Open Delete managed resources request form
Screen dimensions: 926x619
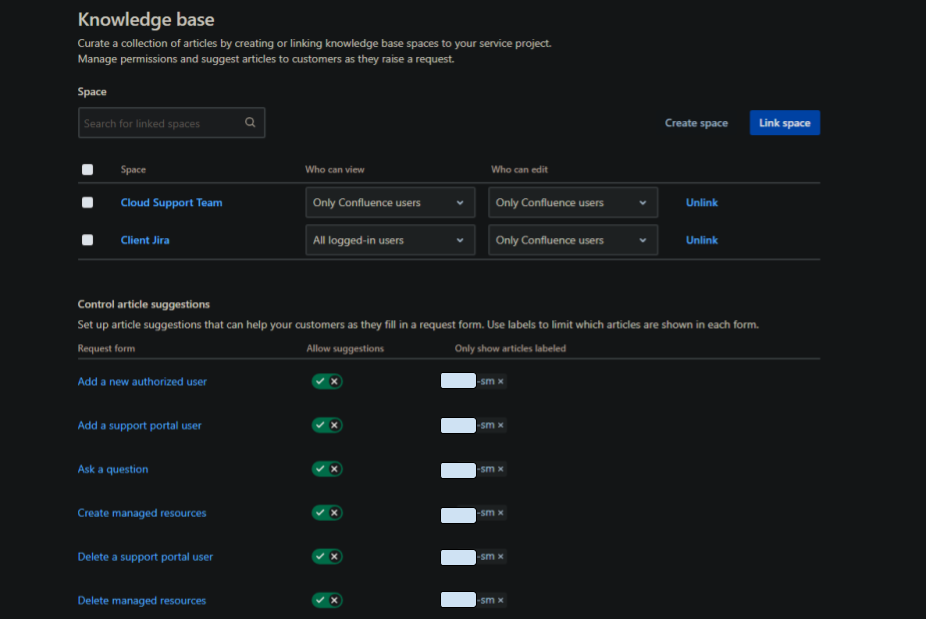[142, 600]
